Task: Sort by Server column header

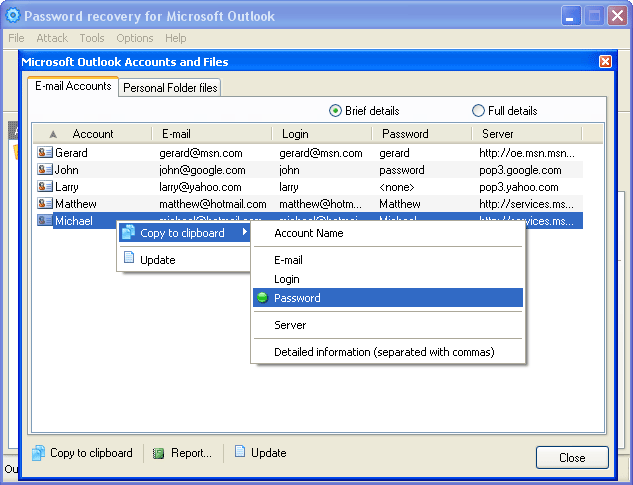Action: pyautogui.click(x=527, y=134)
